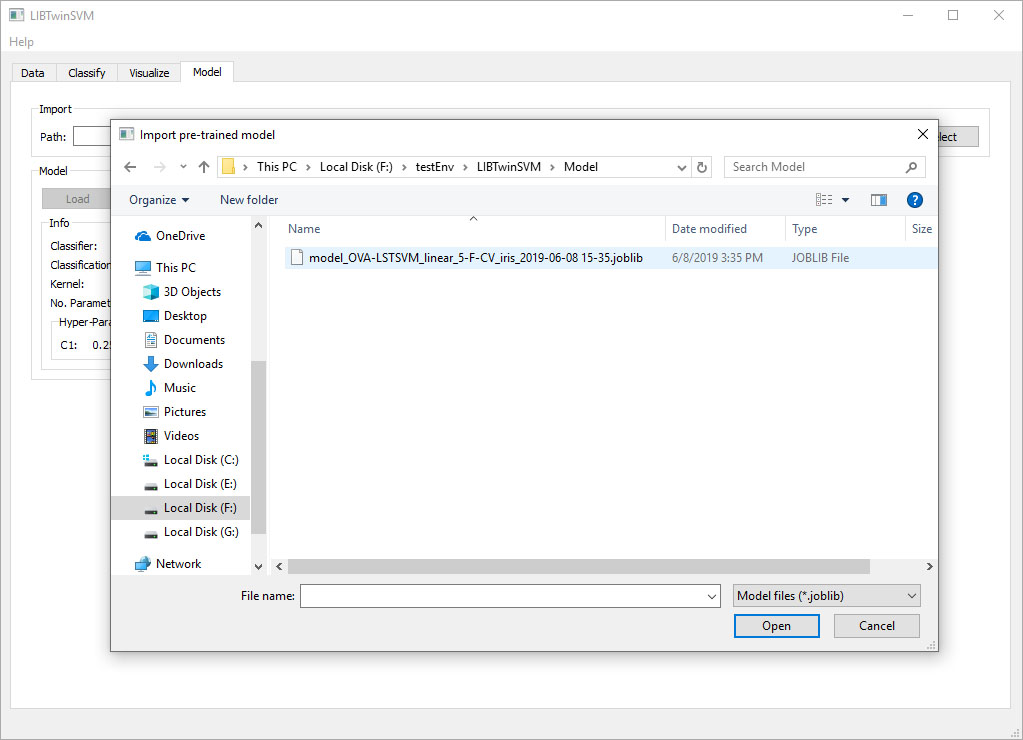The image size is (1023, 740).
Task: Open Desktop in the sidebar
Action: coord(175,316)
